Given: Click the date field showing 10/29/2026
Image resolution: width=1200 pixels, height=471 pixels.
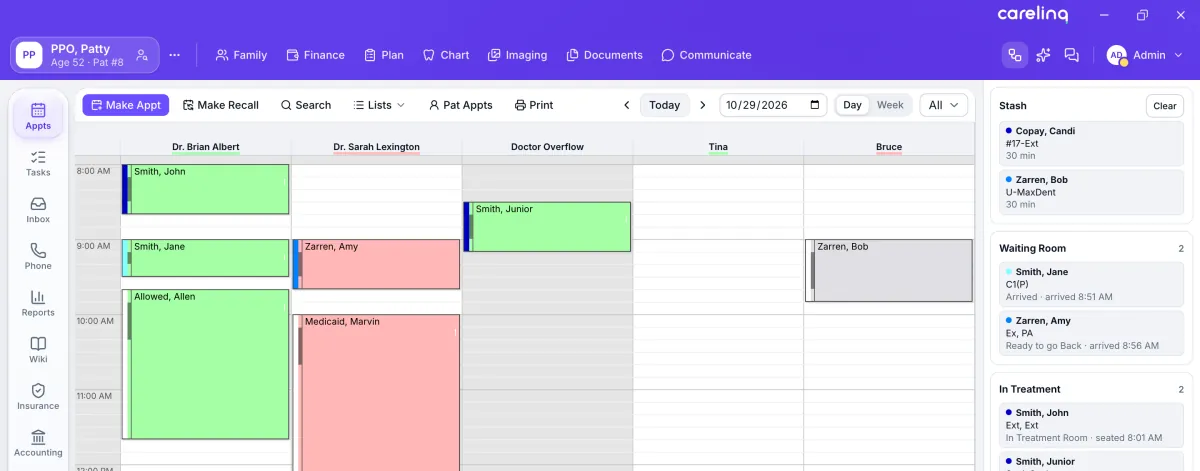Looking at the screenshot, I should point(773,105).
